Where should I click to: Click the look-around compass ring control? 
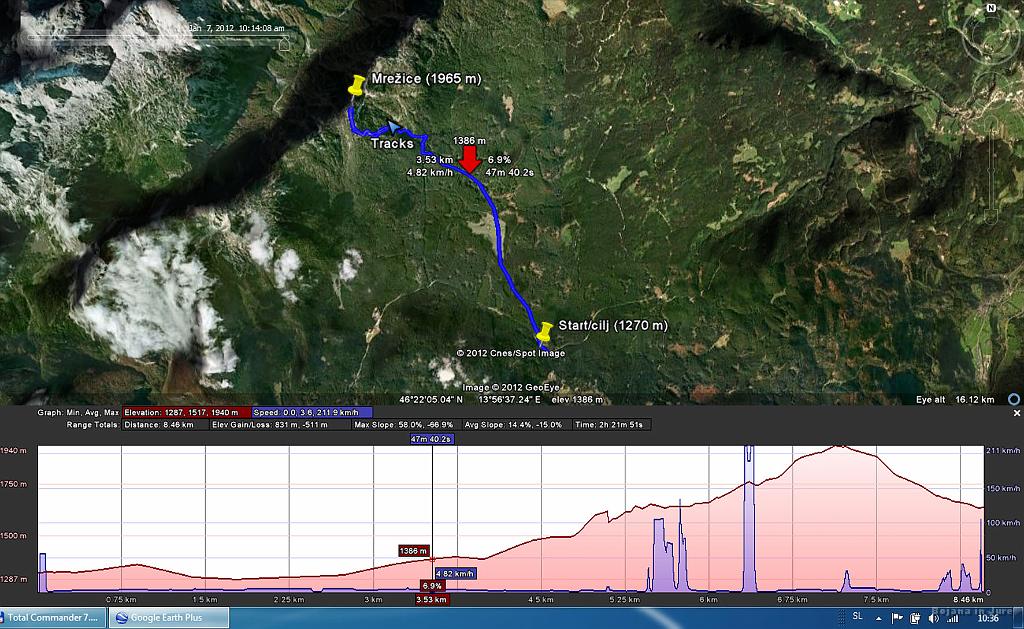click(x=990, y=37)
